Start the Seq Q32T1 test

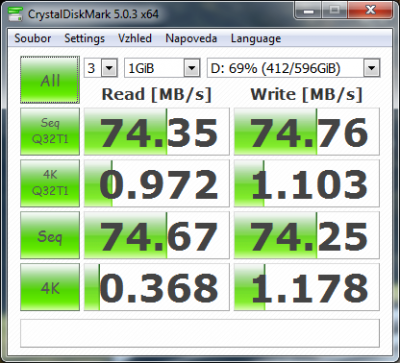pyautogui.click(x=50, y=131)
